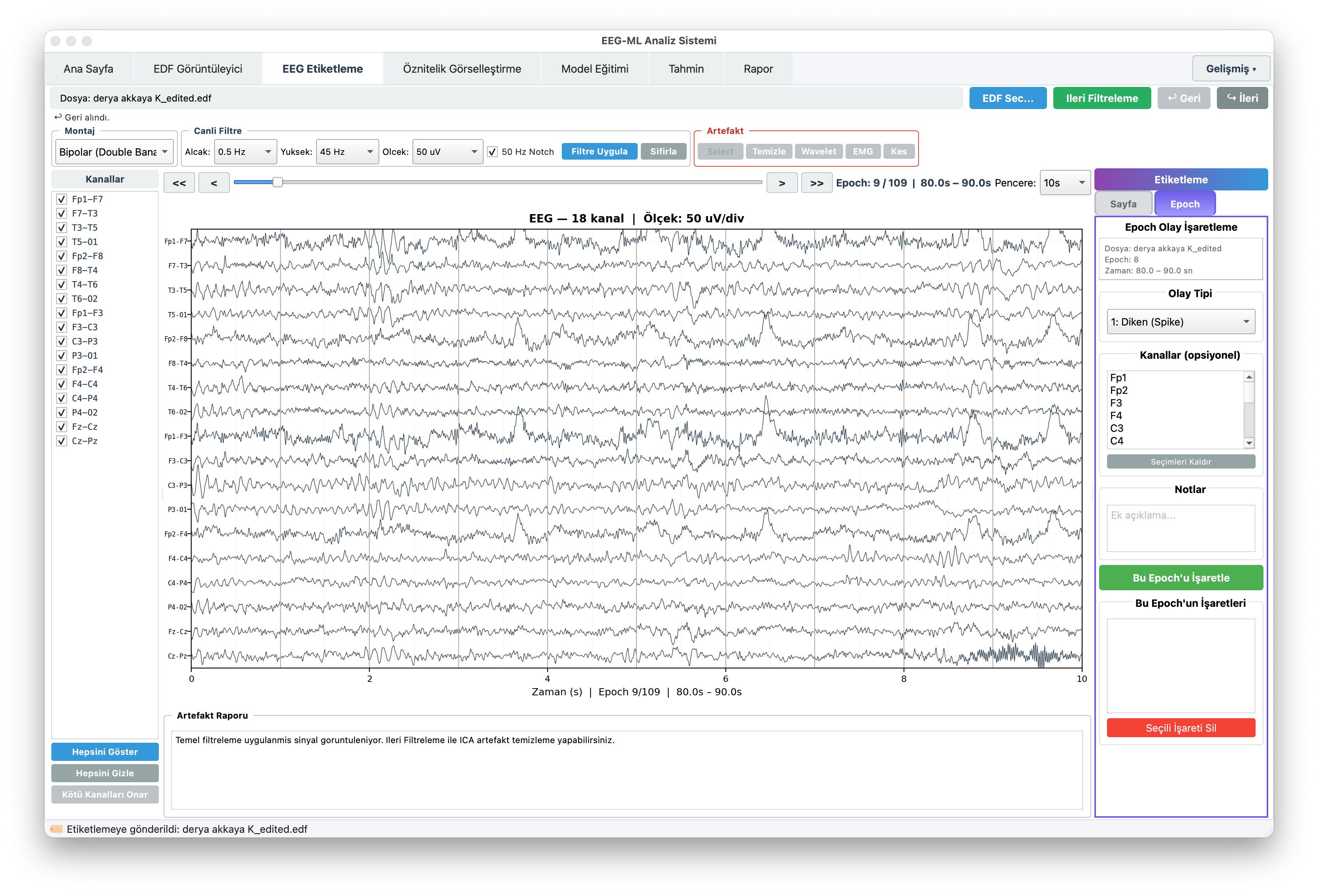Change the Pencere window size dropdown
The image size is (1318, 896).
click(1064, 182)
